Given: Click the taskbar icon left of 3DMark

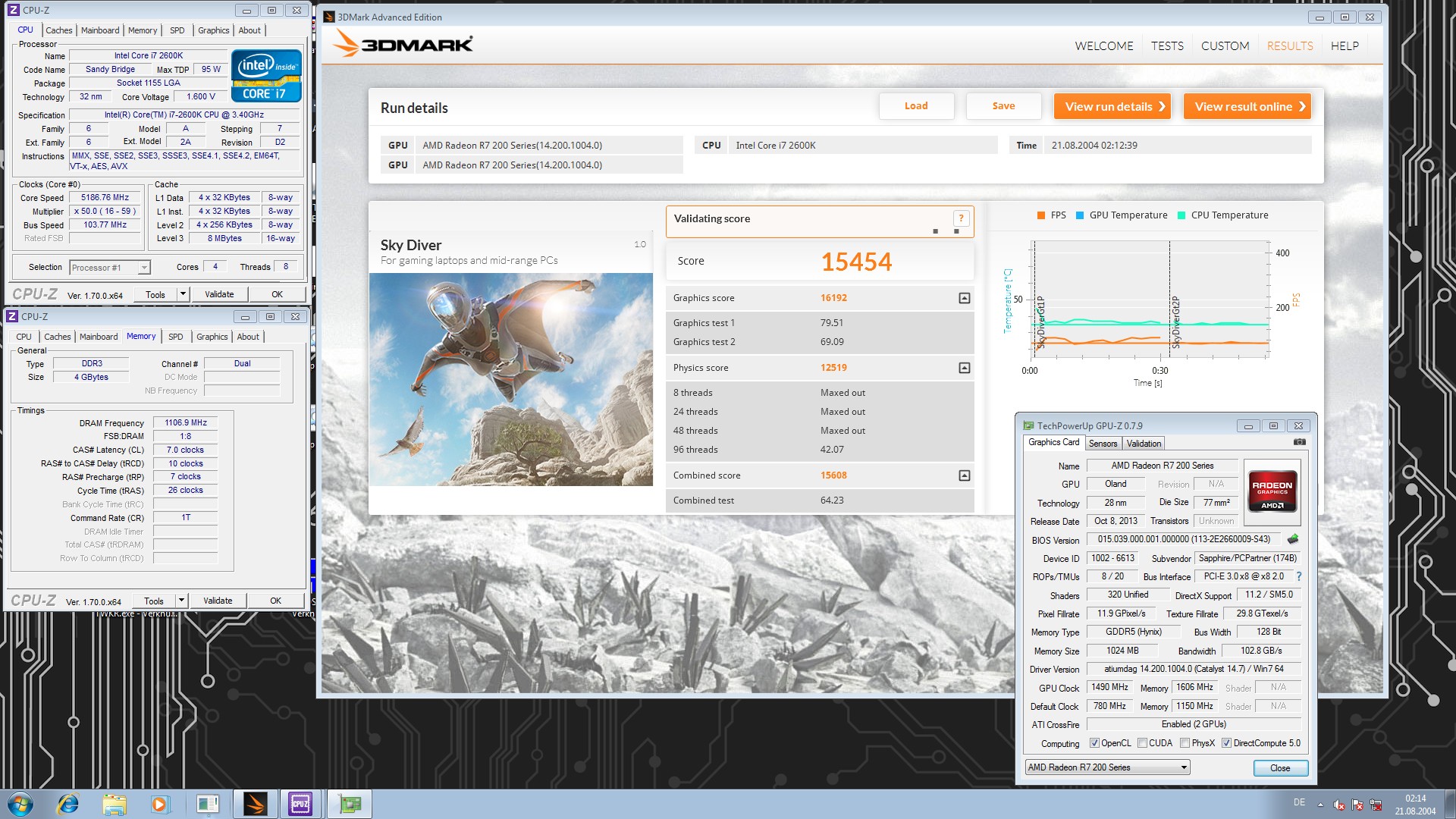Looking at the screenshot, I should (x=207, y=804).
